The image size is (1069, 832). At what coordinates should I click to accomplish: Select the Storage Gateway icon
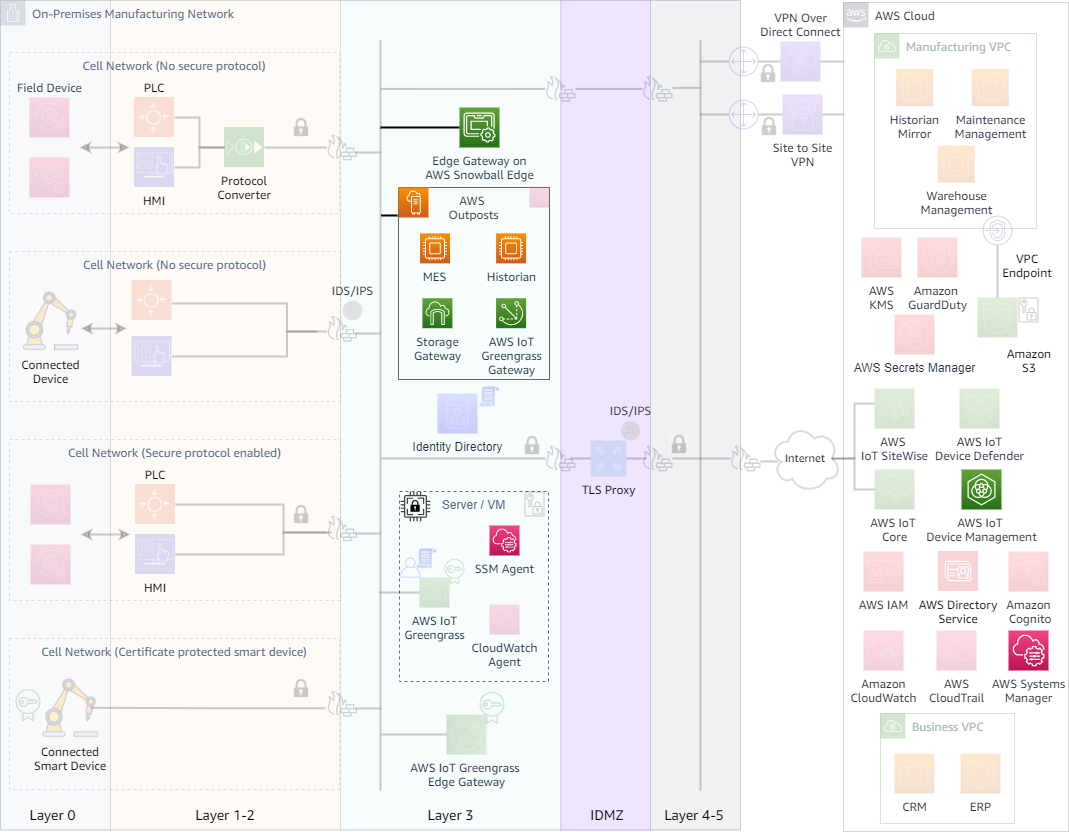(x=437, y=314)
